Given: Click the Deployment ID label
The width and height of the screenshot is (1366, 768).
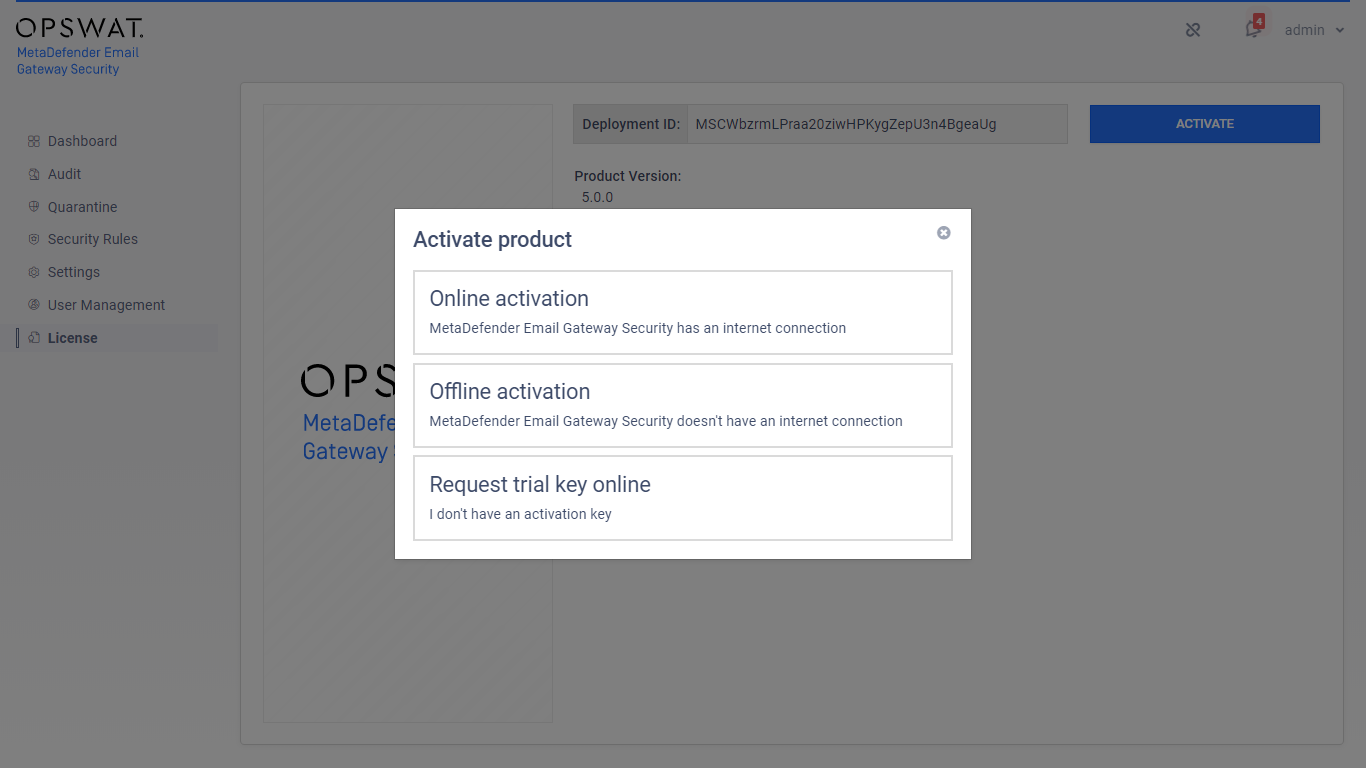Looking at the screenshot, I should [631, 124].
